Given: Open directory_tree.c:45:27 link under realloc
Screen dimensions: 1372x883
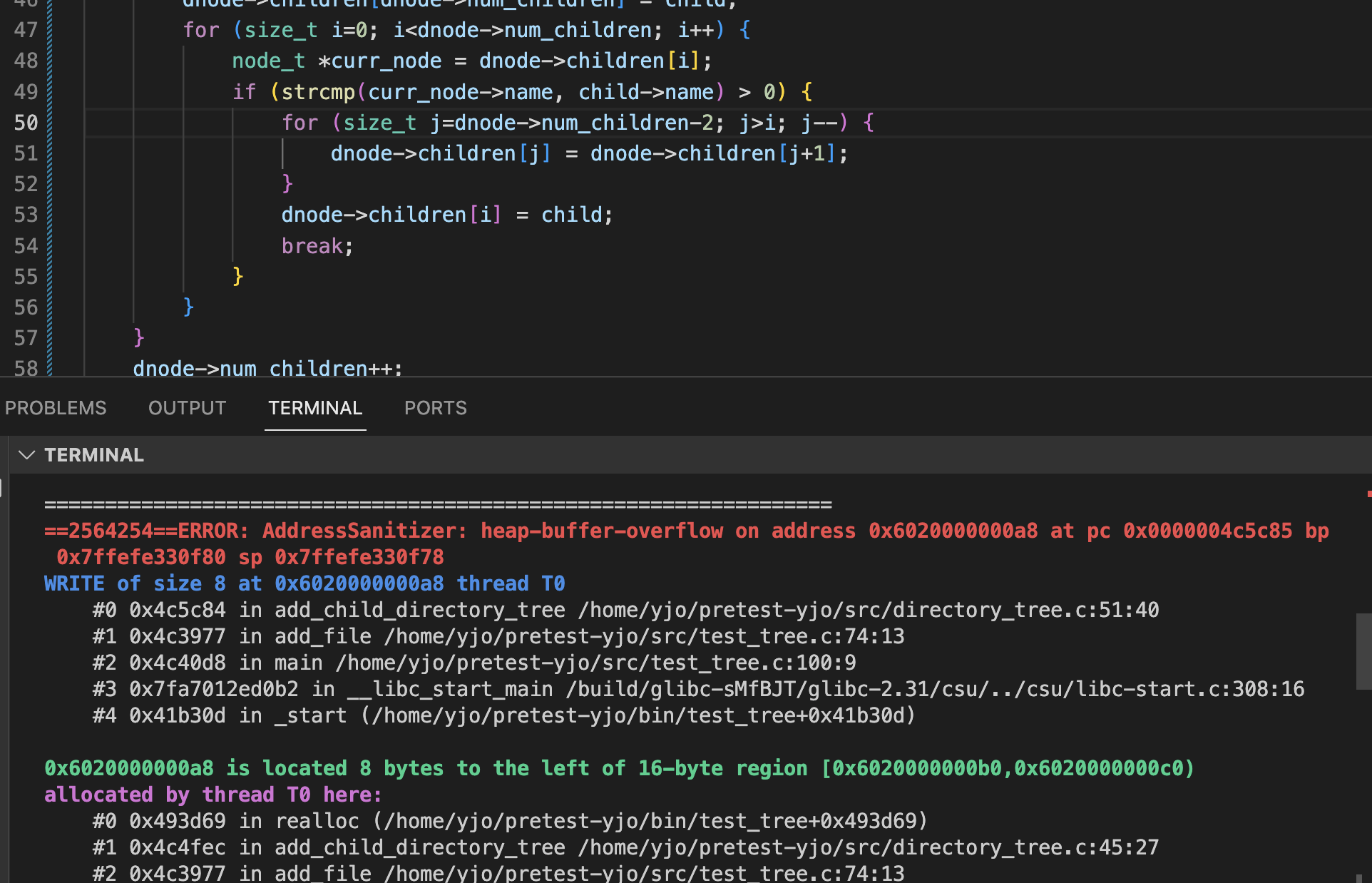Looking at the screenshot, I should [x=869, y=847].
